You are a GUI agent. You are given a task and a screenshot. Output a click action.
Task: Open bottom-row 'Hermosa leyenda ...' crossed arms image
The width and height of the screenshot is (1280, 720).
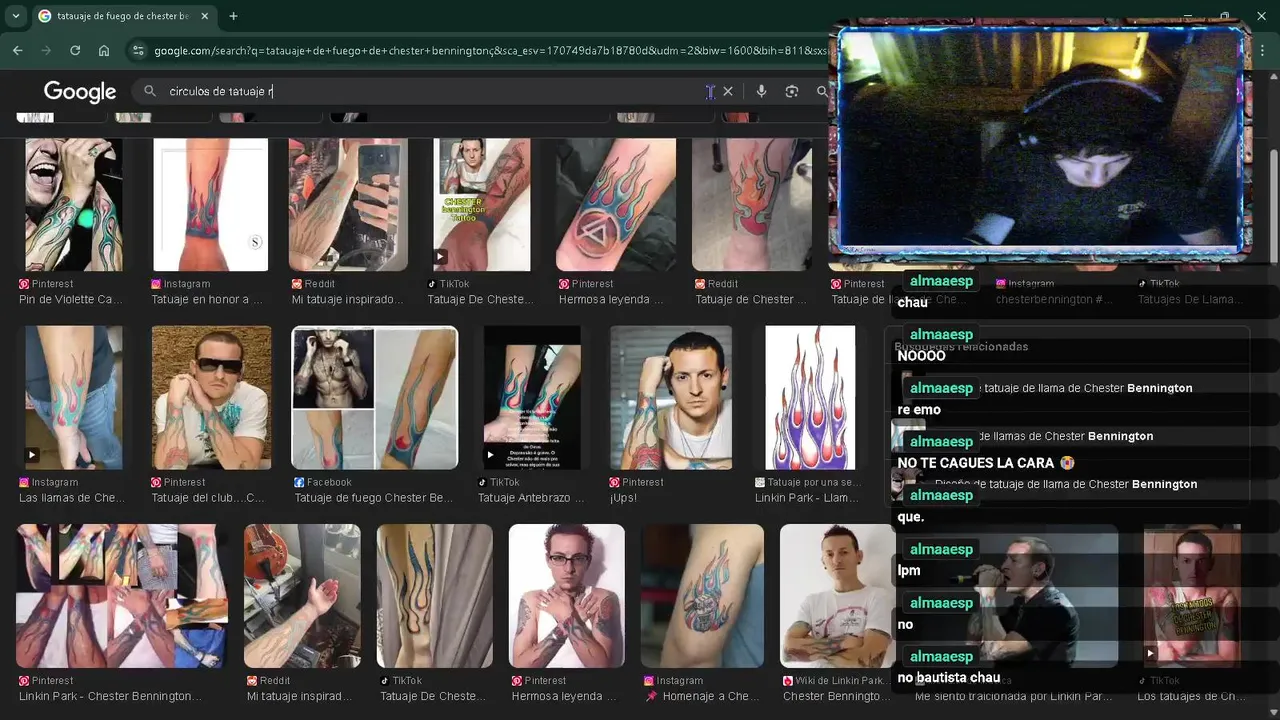tap(566, 596)
